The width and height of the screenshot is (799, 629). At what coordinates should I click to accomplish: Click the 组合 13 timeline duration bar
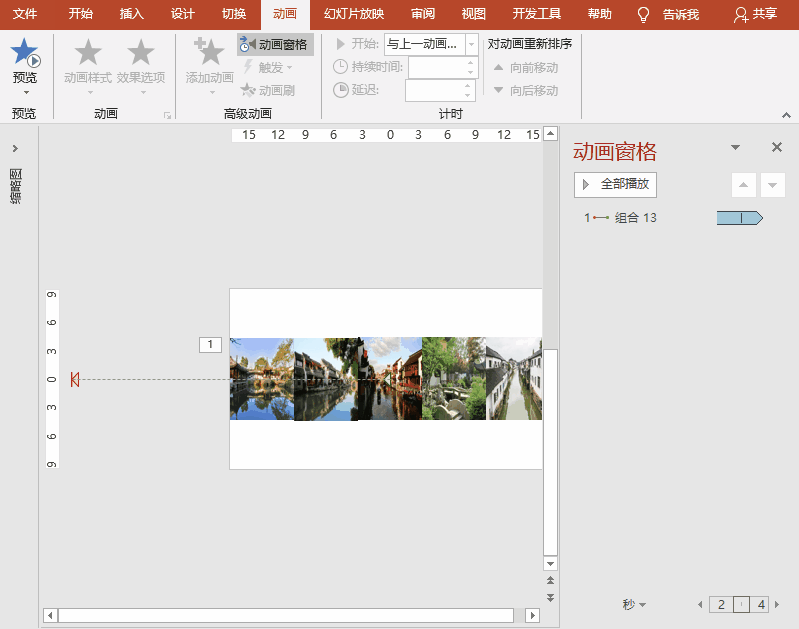coord(739,218)
